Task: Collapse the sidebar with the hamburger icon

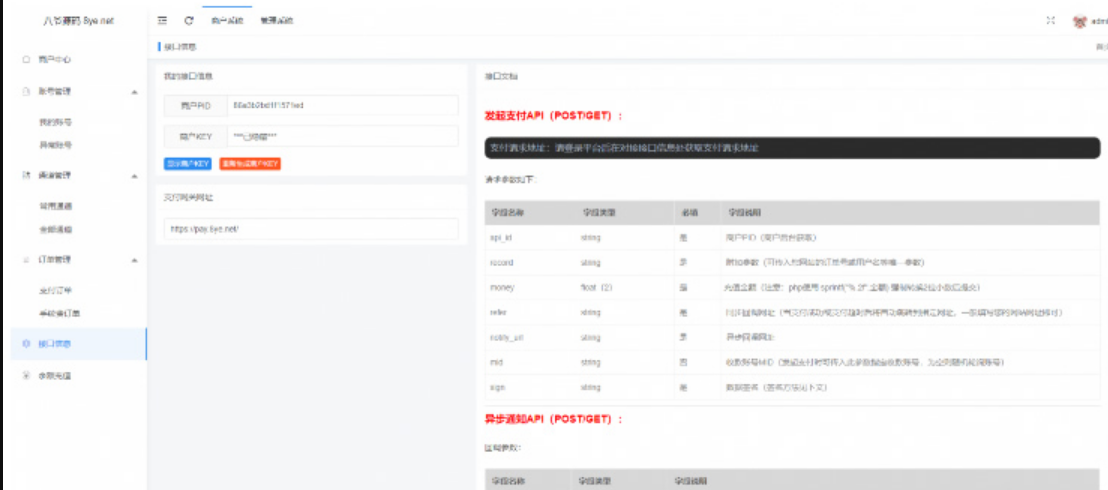Action: tap(162, 20)
